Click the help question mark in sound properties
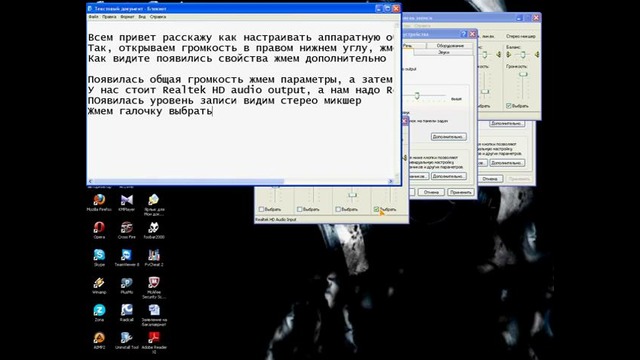640x360 pixels. (x=464, y=34)
